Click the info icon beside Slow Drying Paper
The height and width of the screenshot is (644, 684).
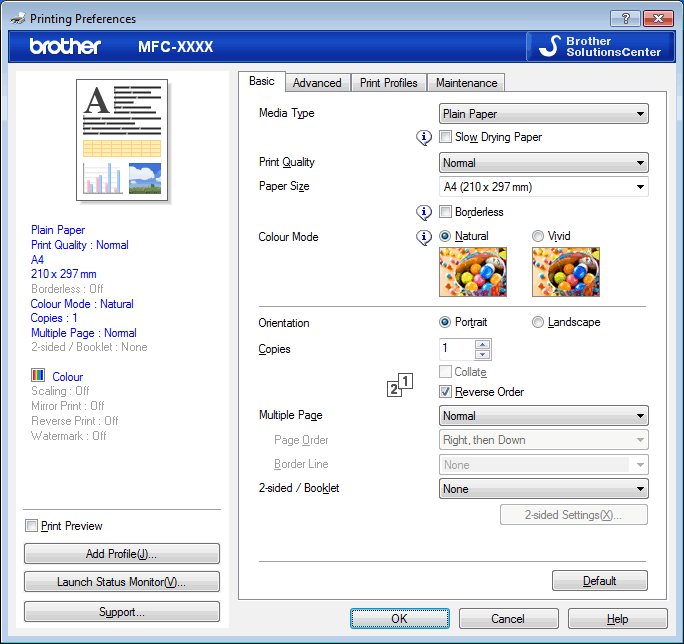coord(424,137)
